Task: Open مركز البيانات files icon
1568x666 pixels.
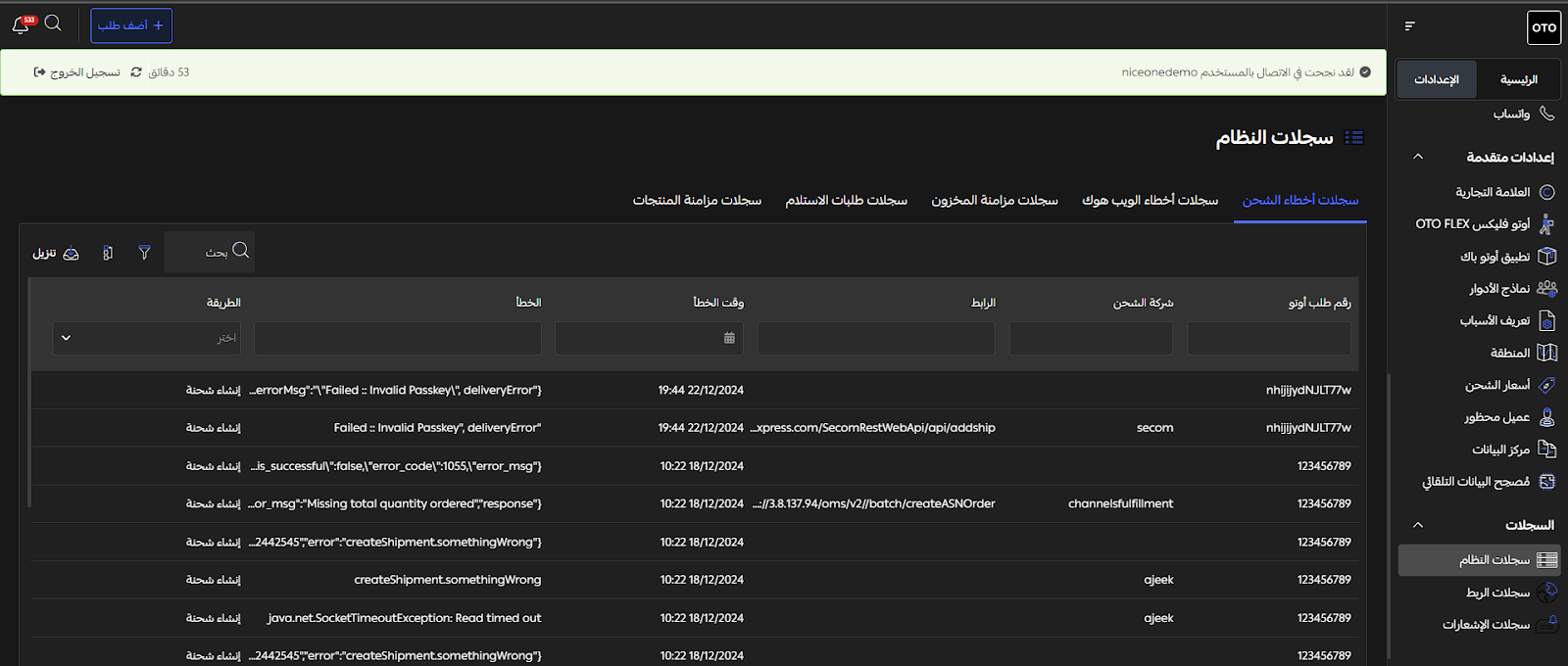Action: click(x=1547, y=449)
